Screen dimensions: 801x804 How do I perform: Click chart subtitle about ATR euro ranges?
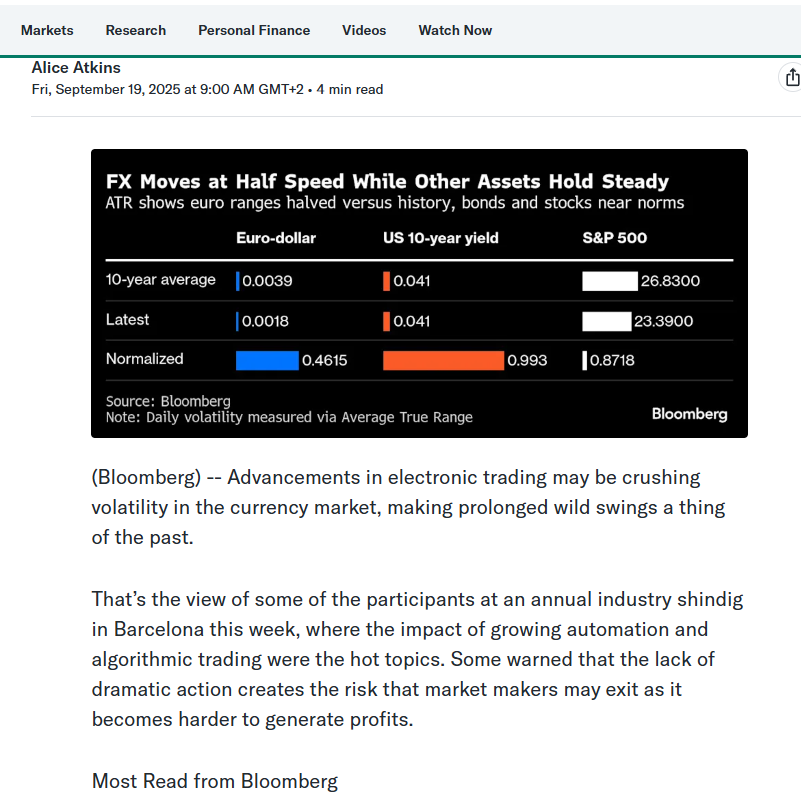(395, 203)
